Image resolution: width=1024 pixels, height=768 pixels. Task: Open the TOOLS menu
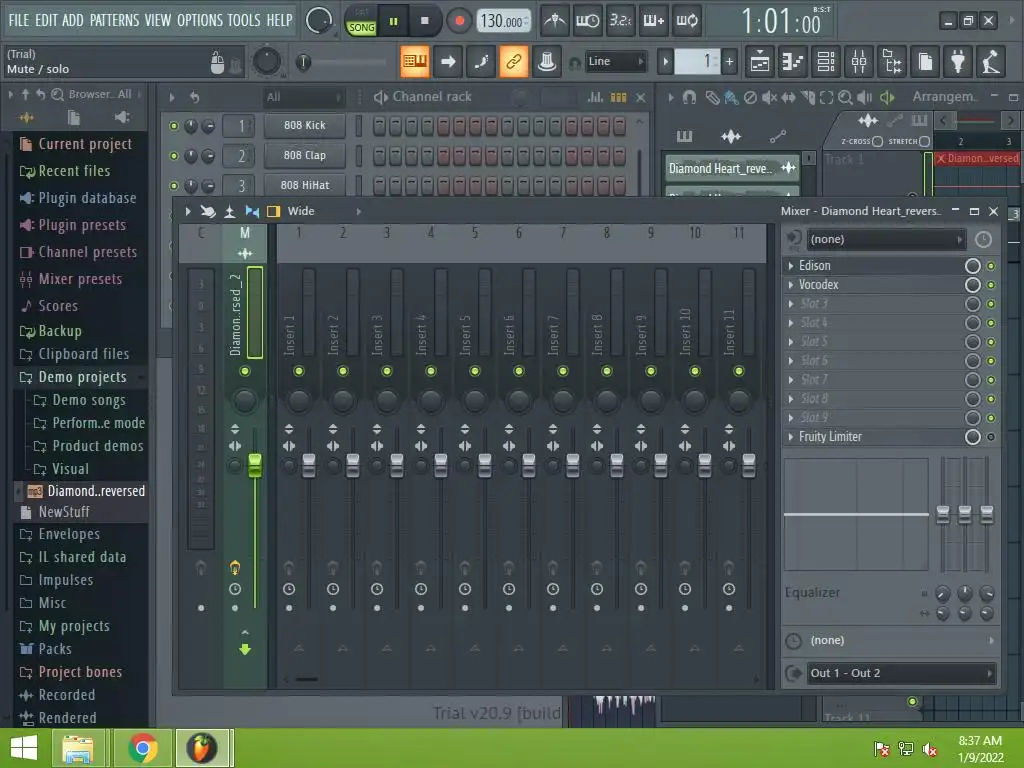pyautogui.click(x=244, y=20)
